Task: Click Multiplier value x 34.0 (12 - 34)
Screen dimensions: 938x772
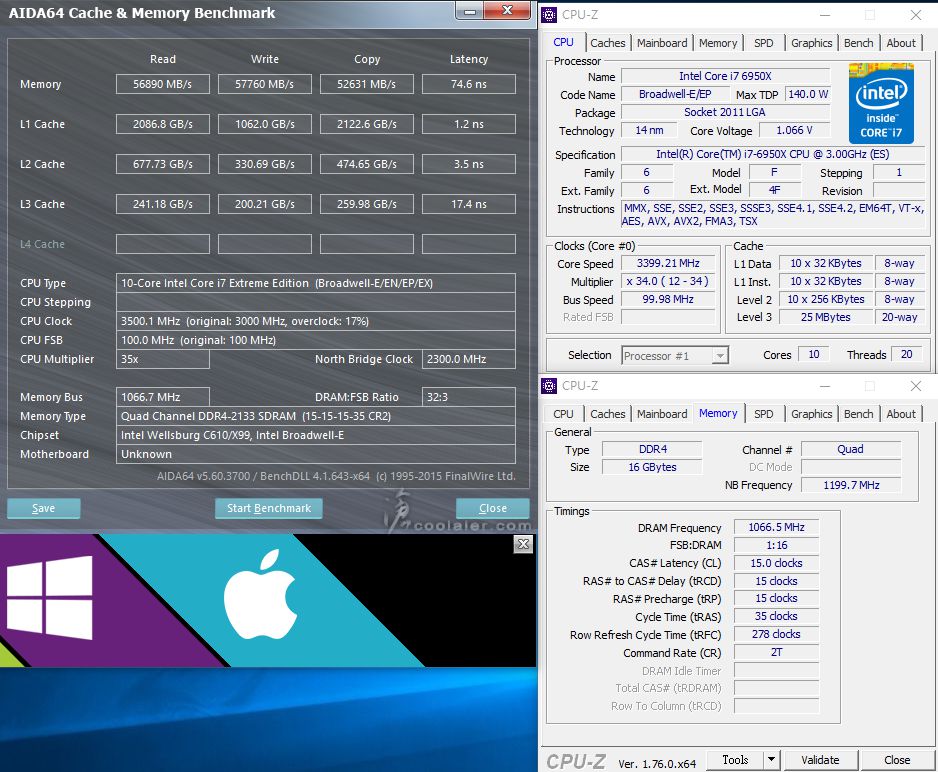Action: click(x=668, y=281)
